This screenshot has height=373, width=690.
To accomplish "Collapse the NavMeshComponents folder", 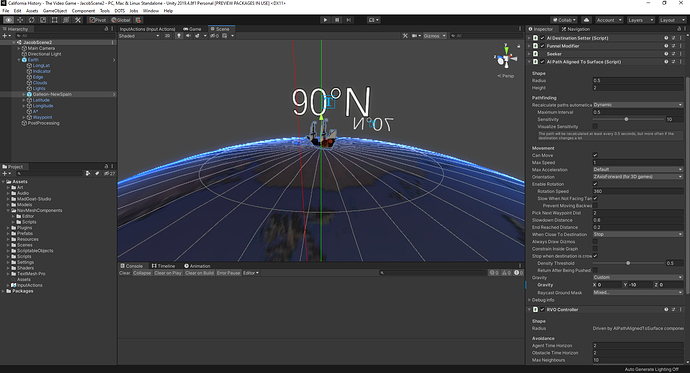I will [8, 210].
